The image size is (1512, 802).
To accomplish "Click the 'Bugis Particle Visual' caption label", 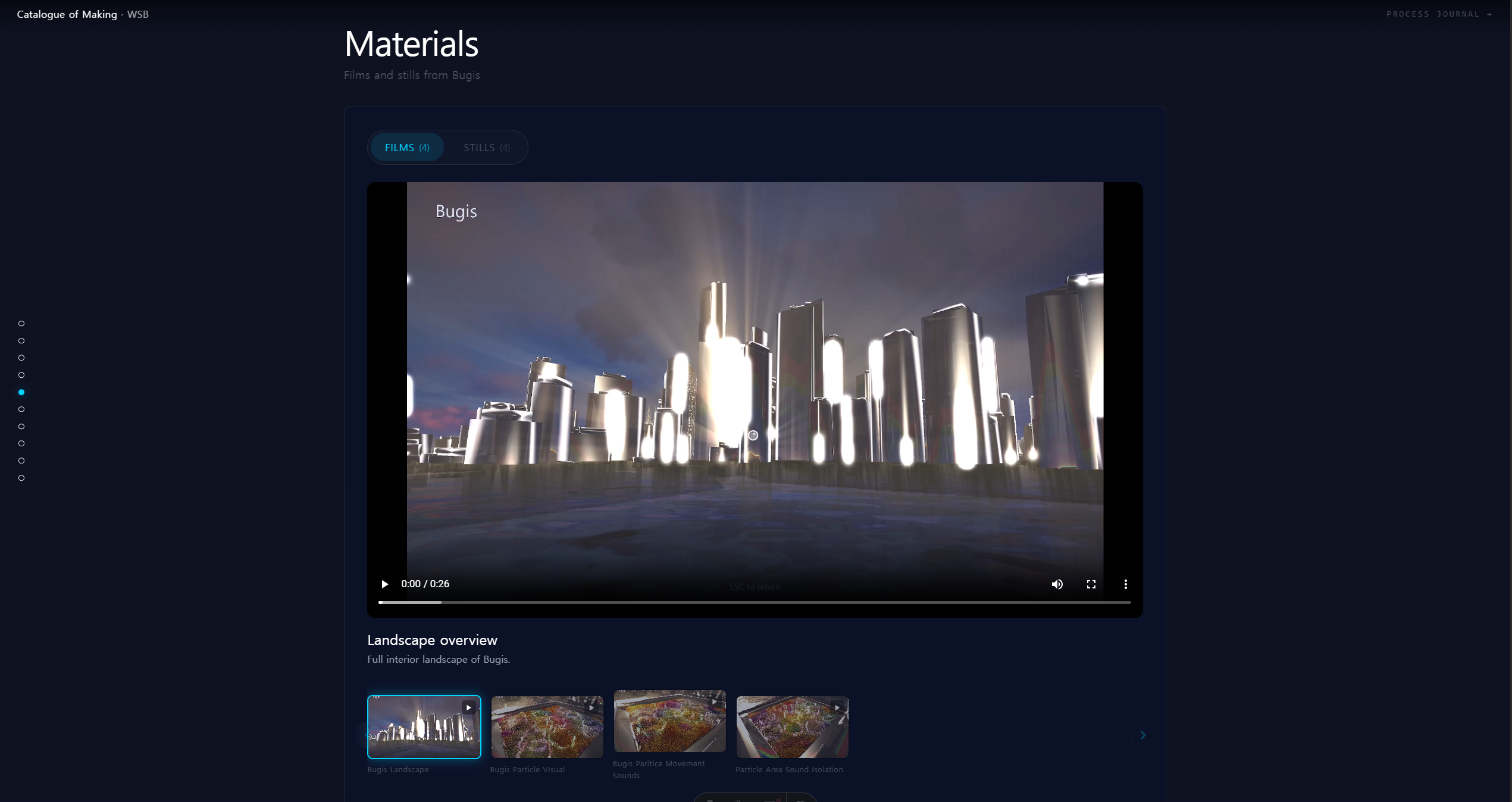I will (x=527, y=770).
